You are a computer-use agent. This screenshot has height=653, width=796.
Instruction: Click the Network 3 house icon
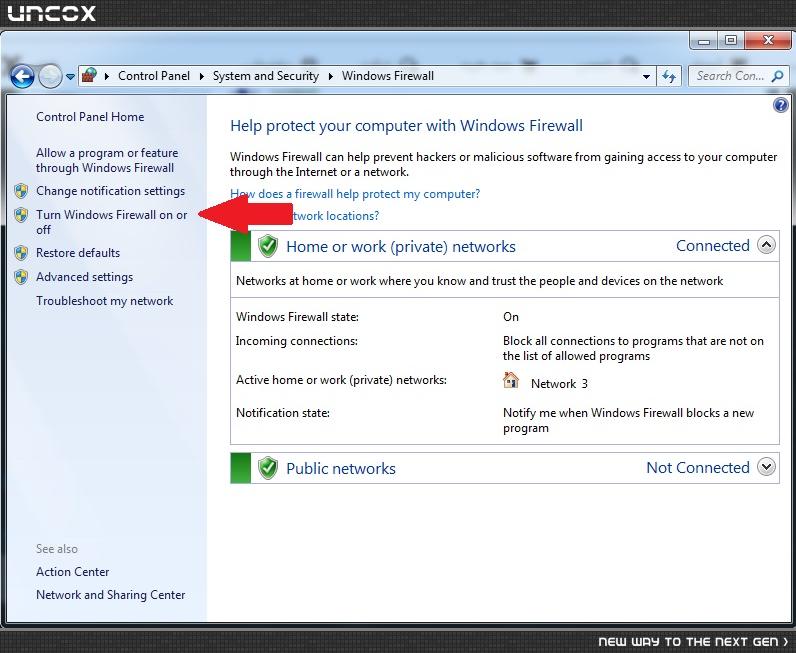tap(511, 380)
